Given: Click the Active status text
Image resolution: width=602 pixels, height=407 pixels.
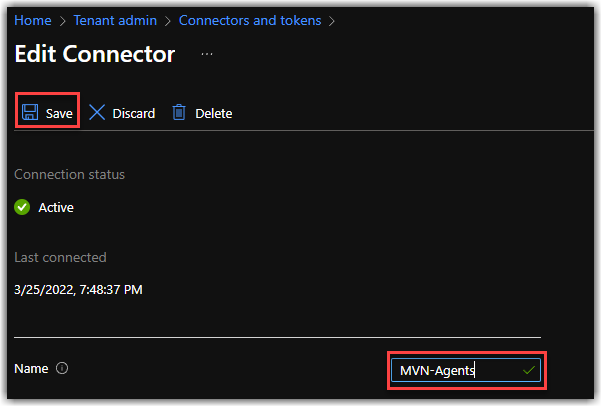Looking at the screenshot, I should [x=56, y=208].
